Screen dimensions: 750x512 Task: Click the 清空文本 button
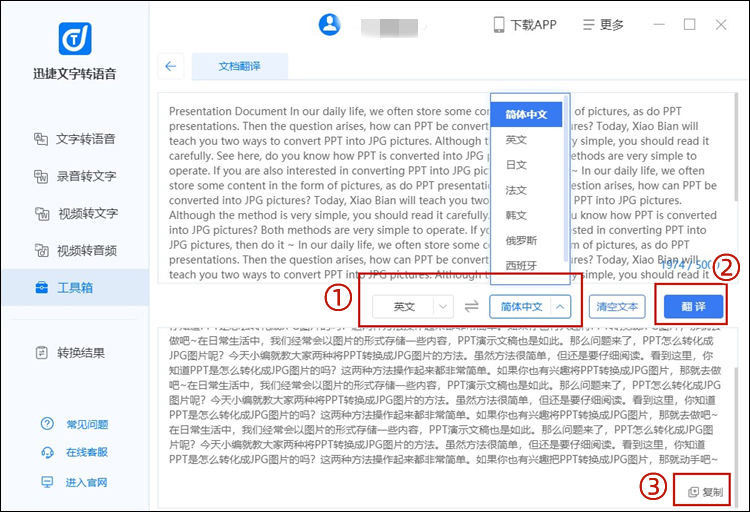tap(616, 307)
